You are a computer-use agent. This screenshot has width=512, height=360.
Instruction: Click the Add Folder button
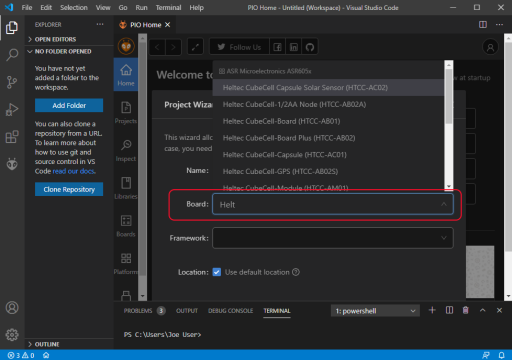[x=69, y=105]
